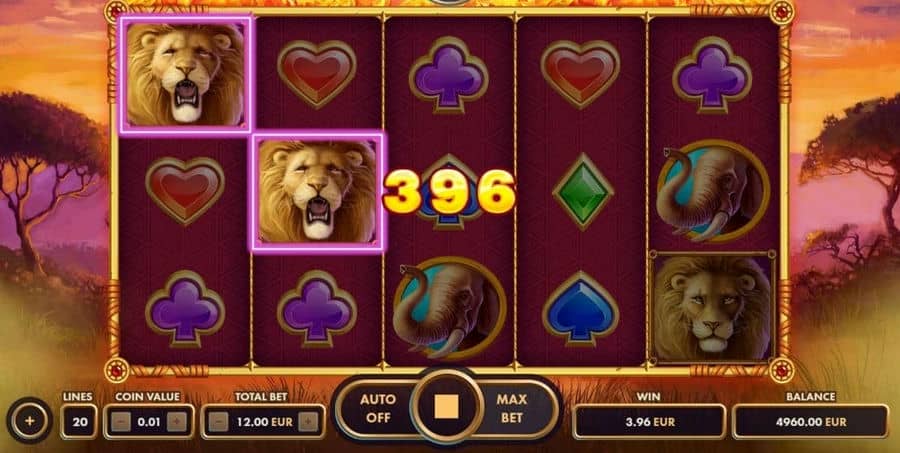The height and width of the screenshot is (453, 900).
Task: Open the round plus menu button
Action: click(x=30, y=421)
